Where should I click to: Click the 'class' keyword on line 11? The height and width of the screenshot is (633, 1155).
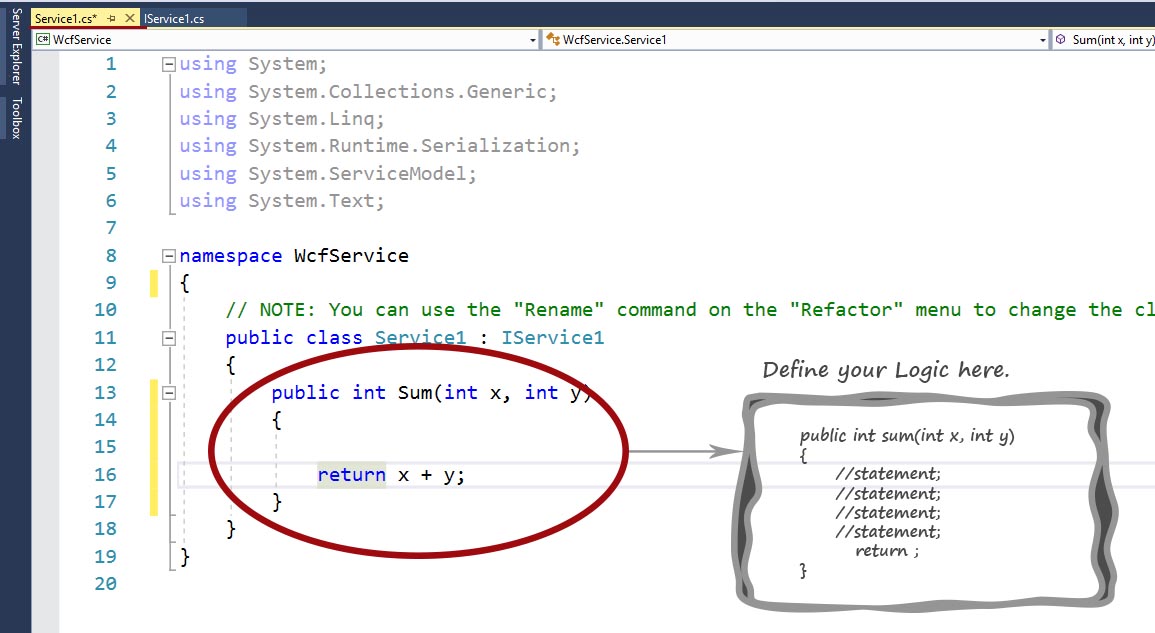tap(334, 338)
